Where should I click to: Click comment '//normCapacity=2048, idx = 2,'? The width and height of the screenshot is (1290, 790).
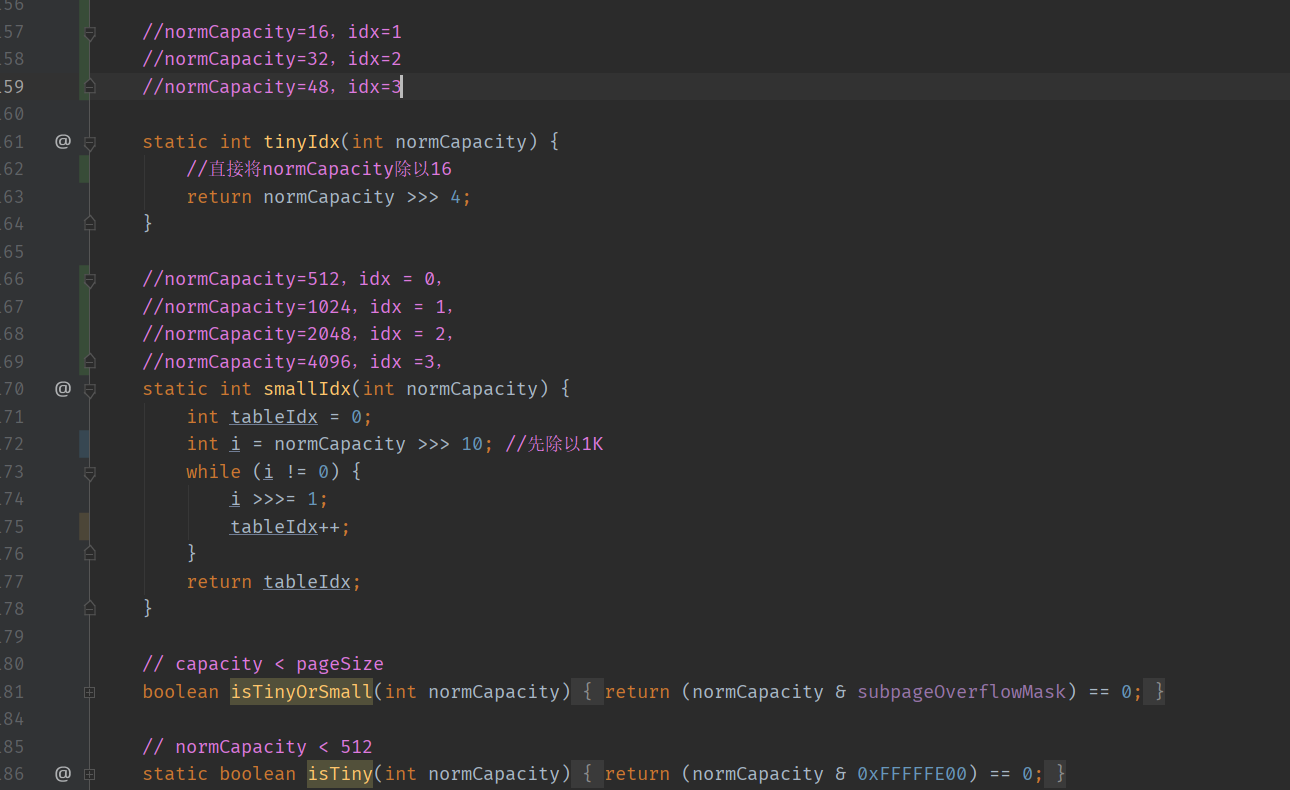click(299, 333)
